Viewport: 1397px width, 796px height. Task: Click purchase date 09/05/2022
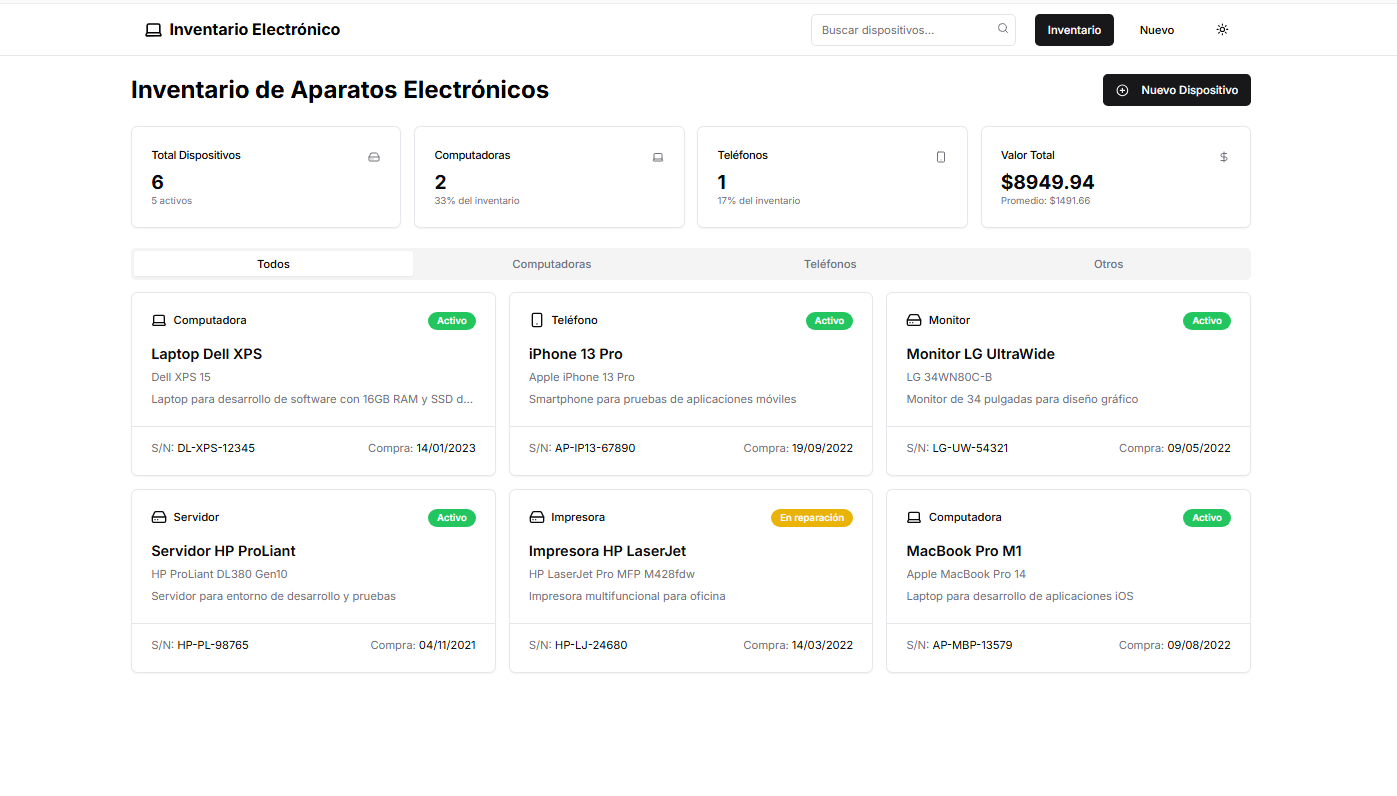1199,448
